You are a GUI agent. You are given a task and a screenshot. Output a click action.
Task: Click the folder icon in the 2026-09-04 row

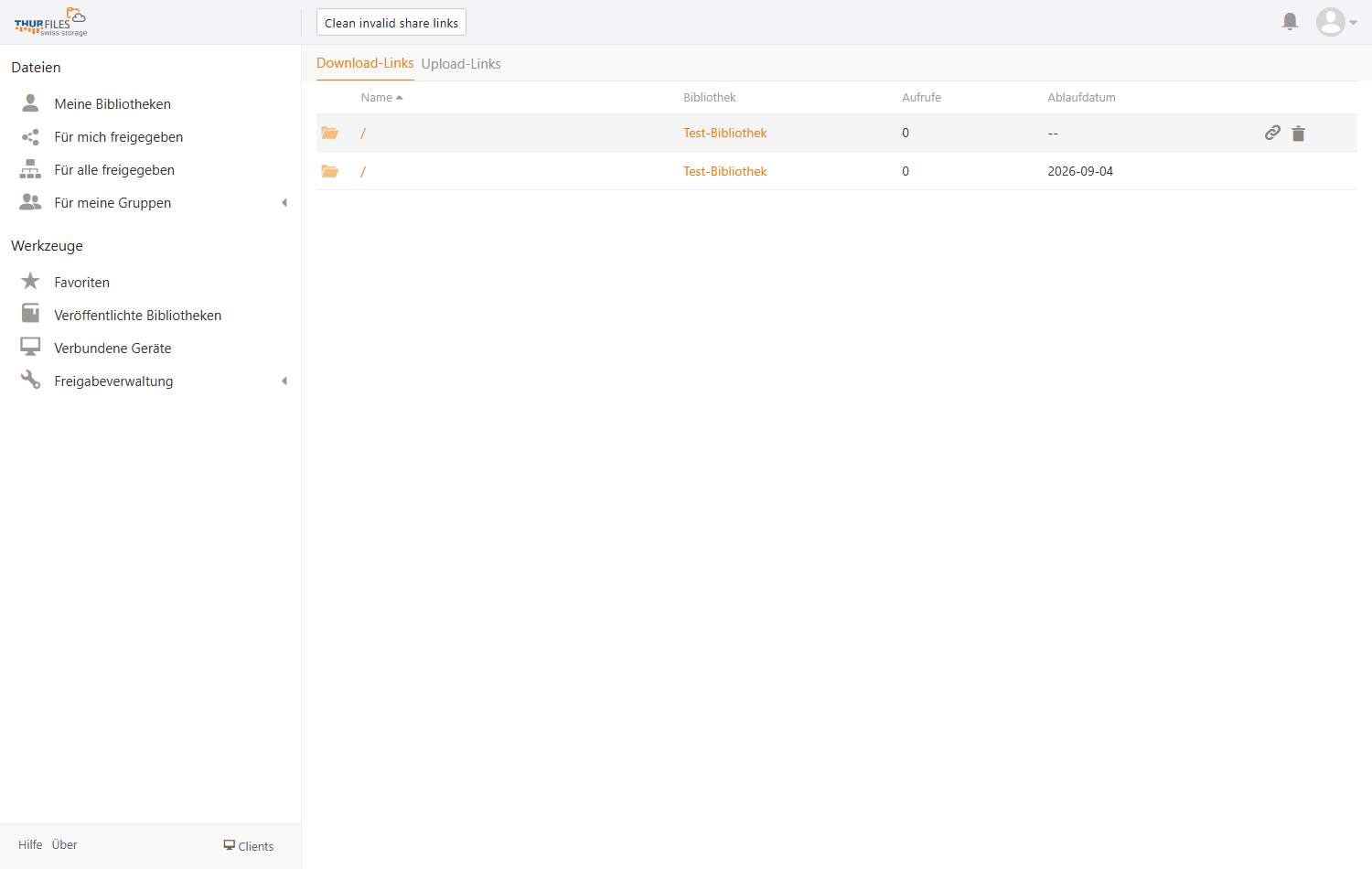pos(330,171)
